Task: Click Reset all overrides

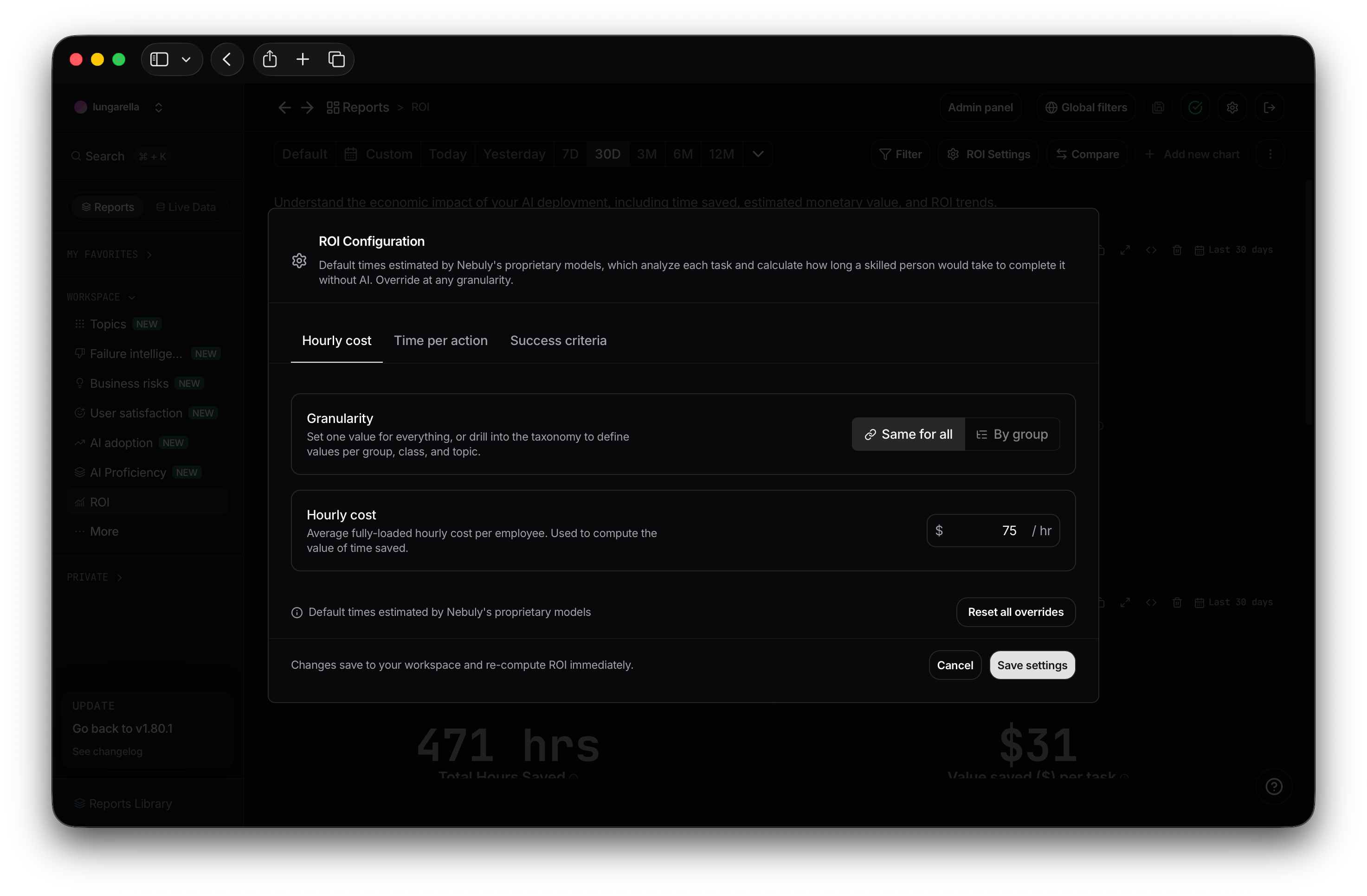Action: [1015, 612]
